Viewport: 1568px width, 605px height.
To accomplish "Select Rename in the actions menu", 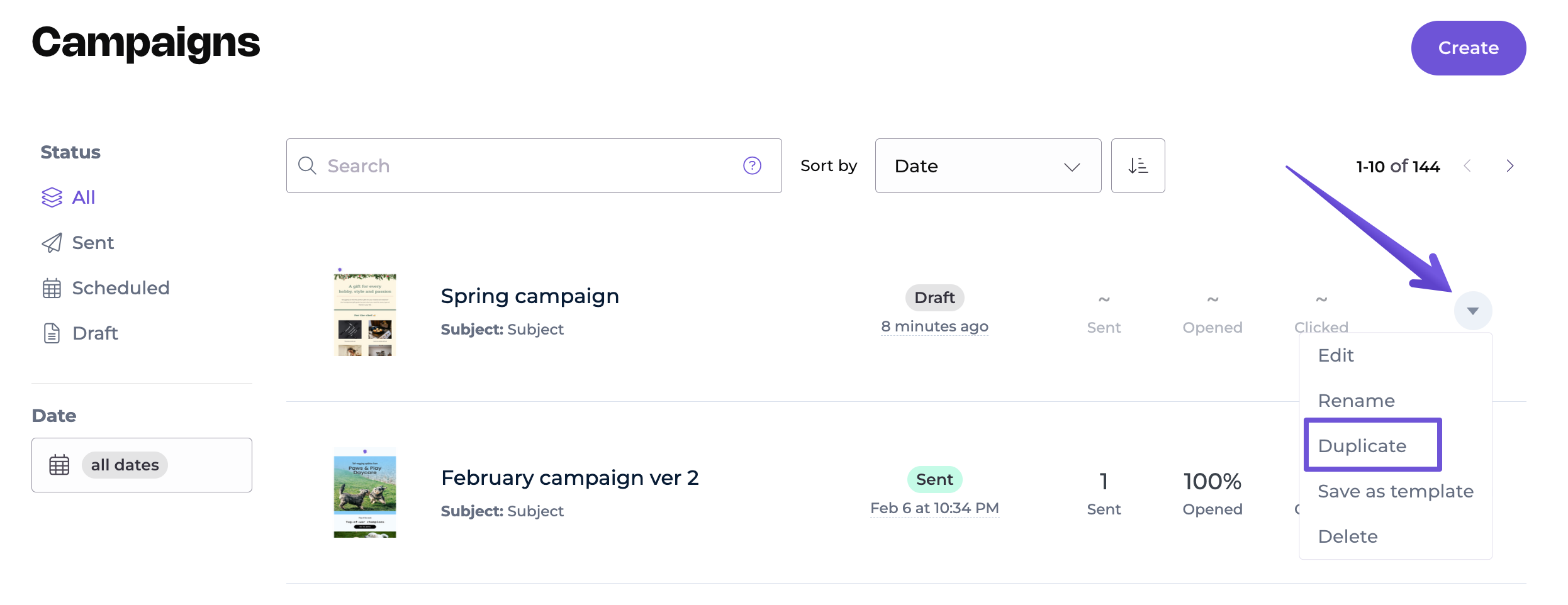I will click(1356, 401).
